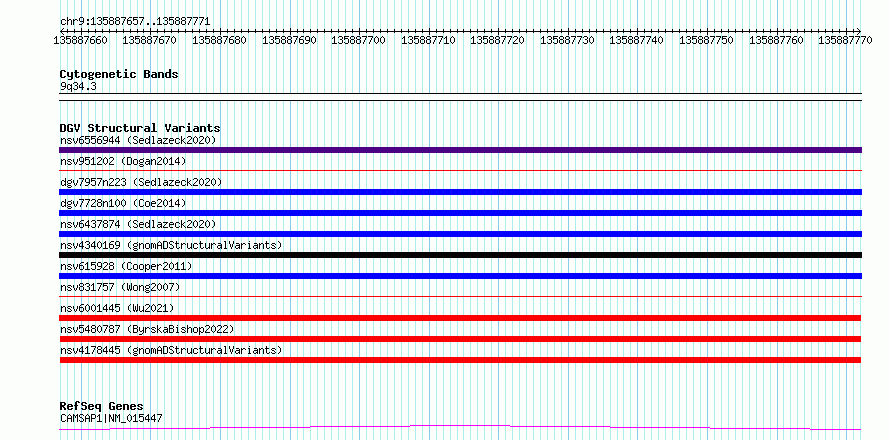This screenshot has width=890, height=440.
Task: Select variant label nsv6437874 (Sedlazeck2020)
Action: pos(138,224)
